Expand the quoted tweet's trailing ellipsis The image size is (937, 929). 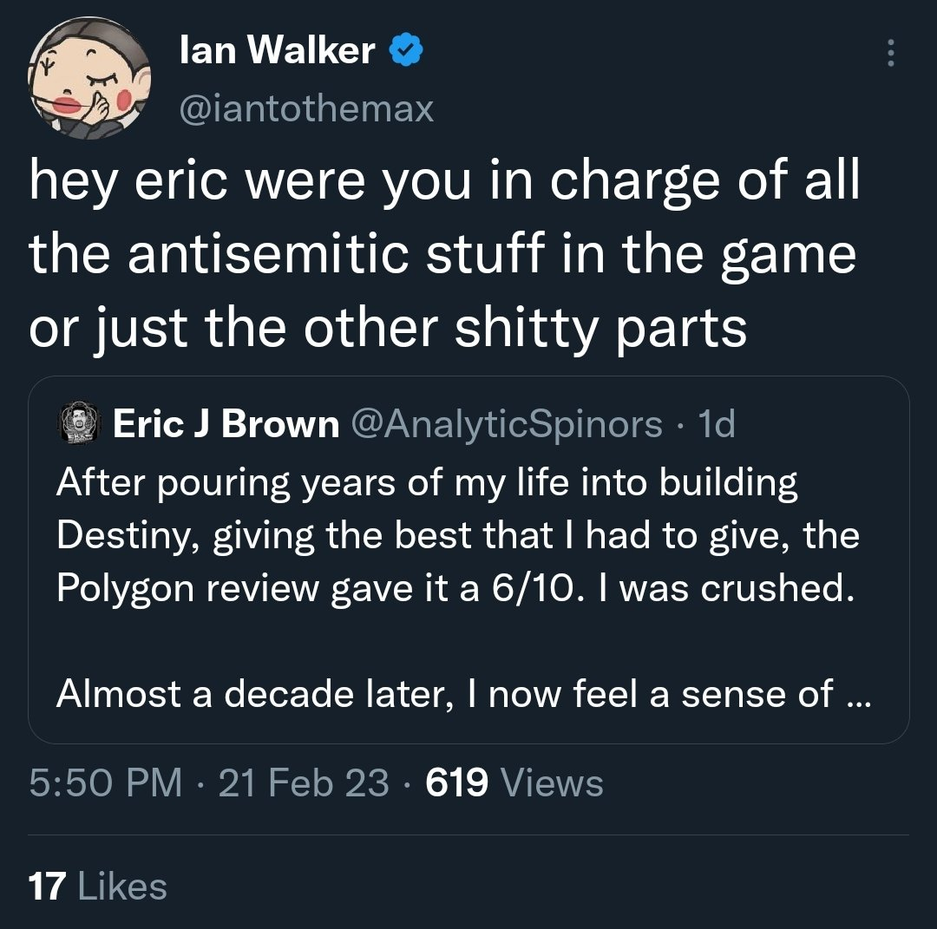tap(857, 694)
